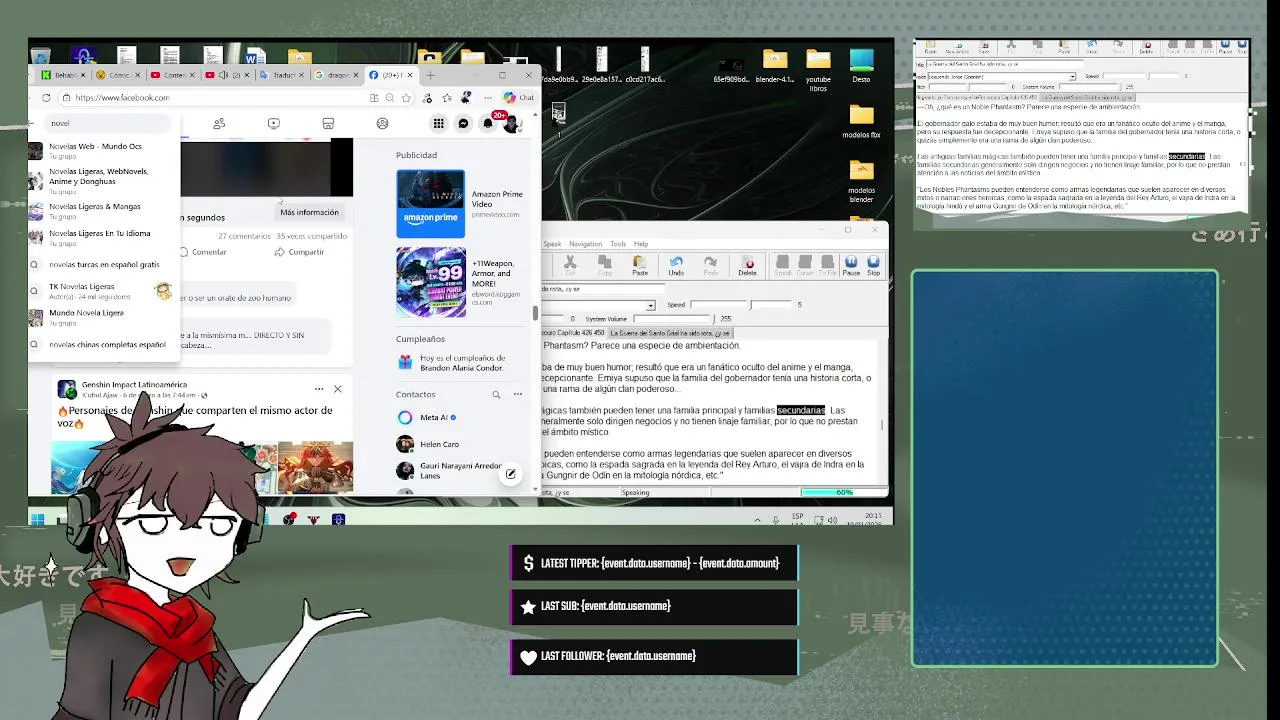The width and height of the screenshot is (1280, 720).
Task: Open the Facebook Marketplace icon
Action: click(328, 123)
